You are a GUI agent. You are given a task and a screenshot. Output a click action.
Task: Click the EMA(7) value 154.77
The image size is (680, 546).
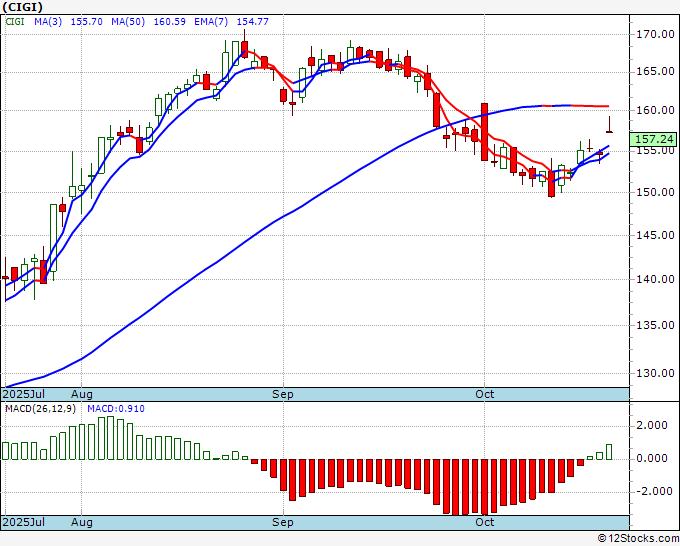pos(253,21)
